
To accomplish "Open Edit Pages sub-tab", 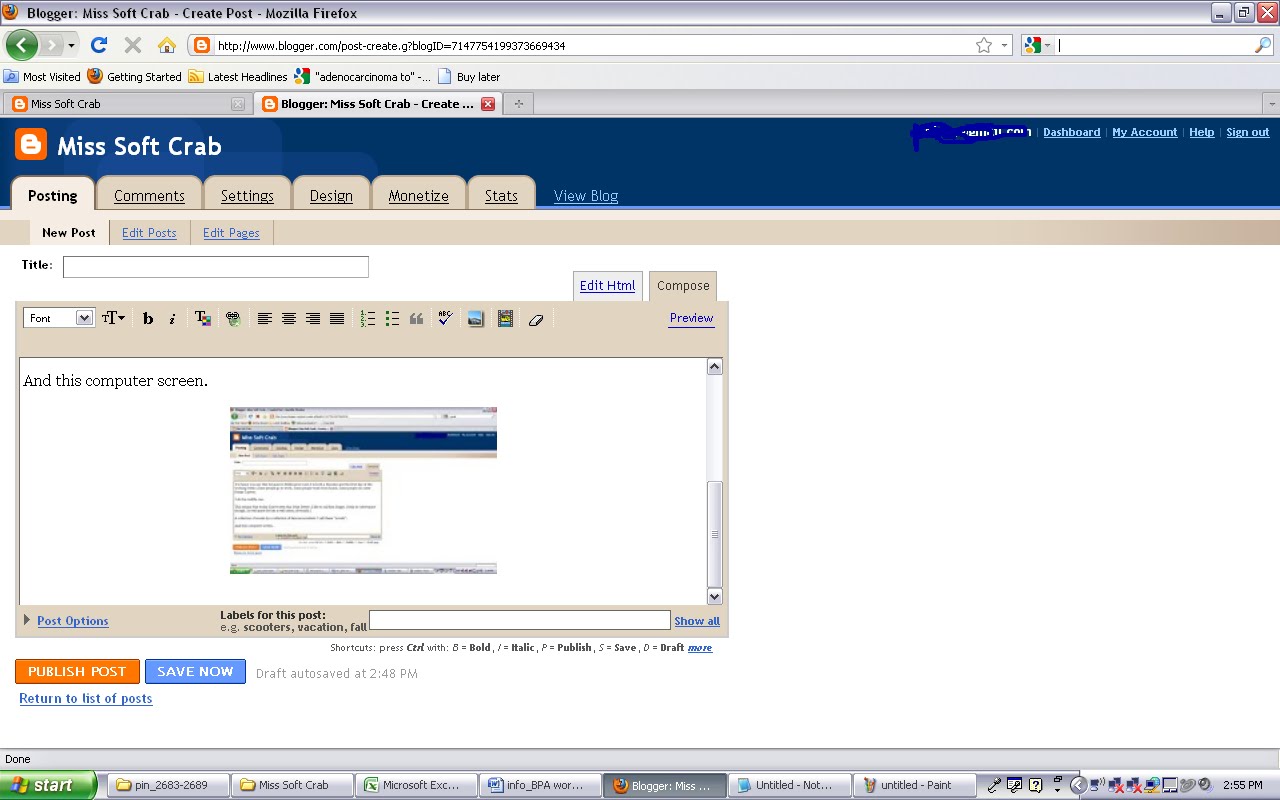I will [231, 233].
